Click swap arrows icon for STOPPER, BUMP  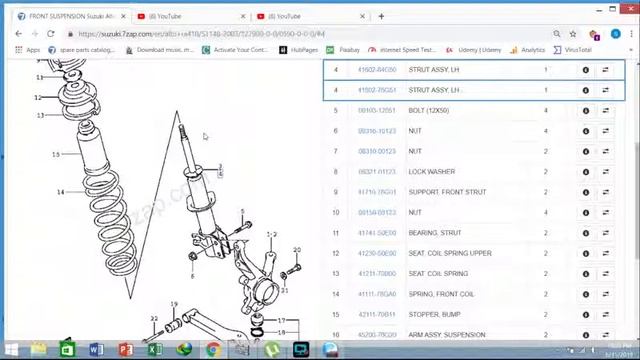click(606, 315)
